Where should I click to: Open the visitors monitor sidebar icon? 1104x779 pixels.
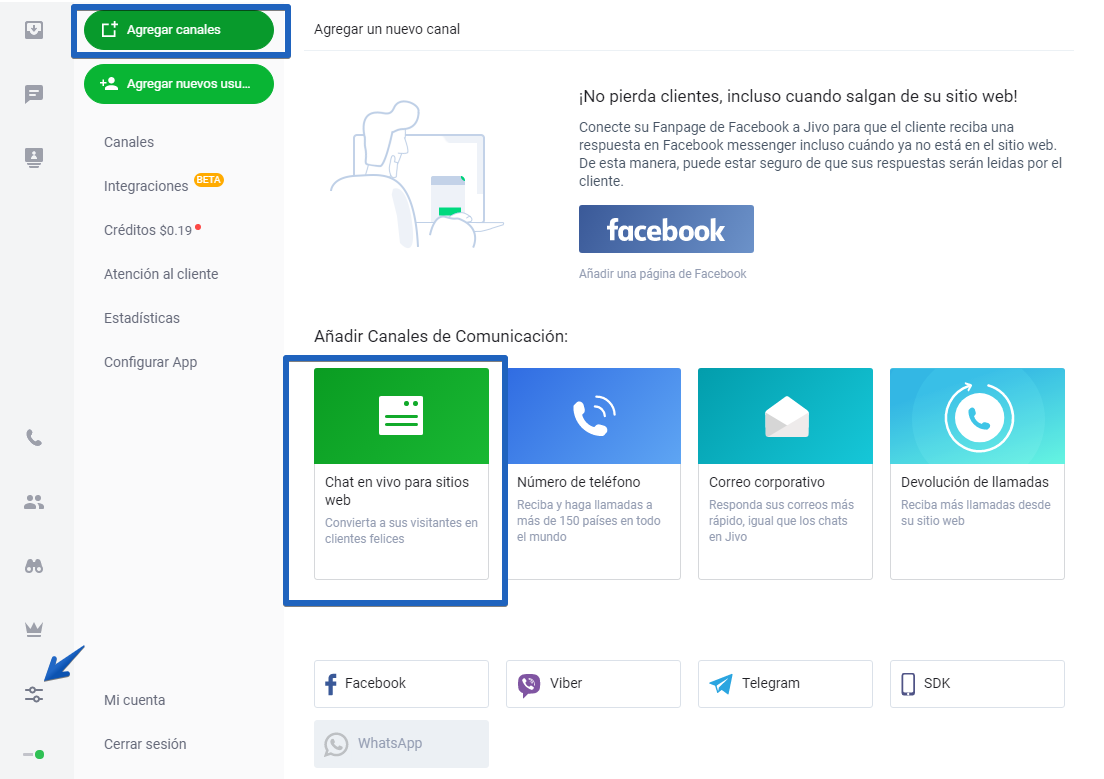34,157
